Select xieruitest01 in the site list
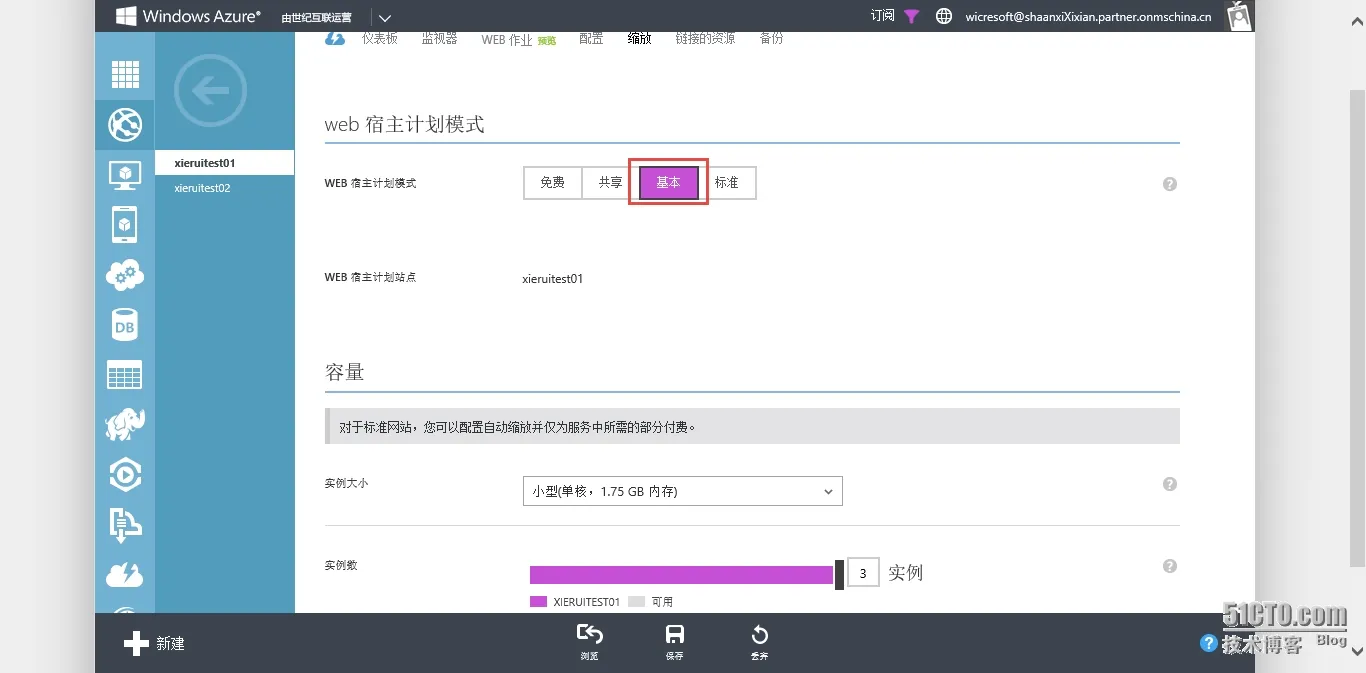This screenshot has width=1366, height=673. [x=225, y=162]
